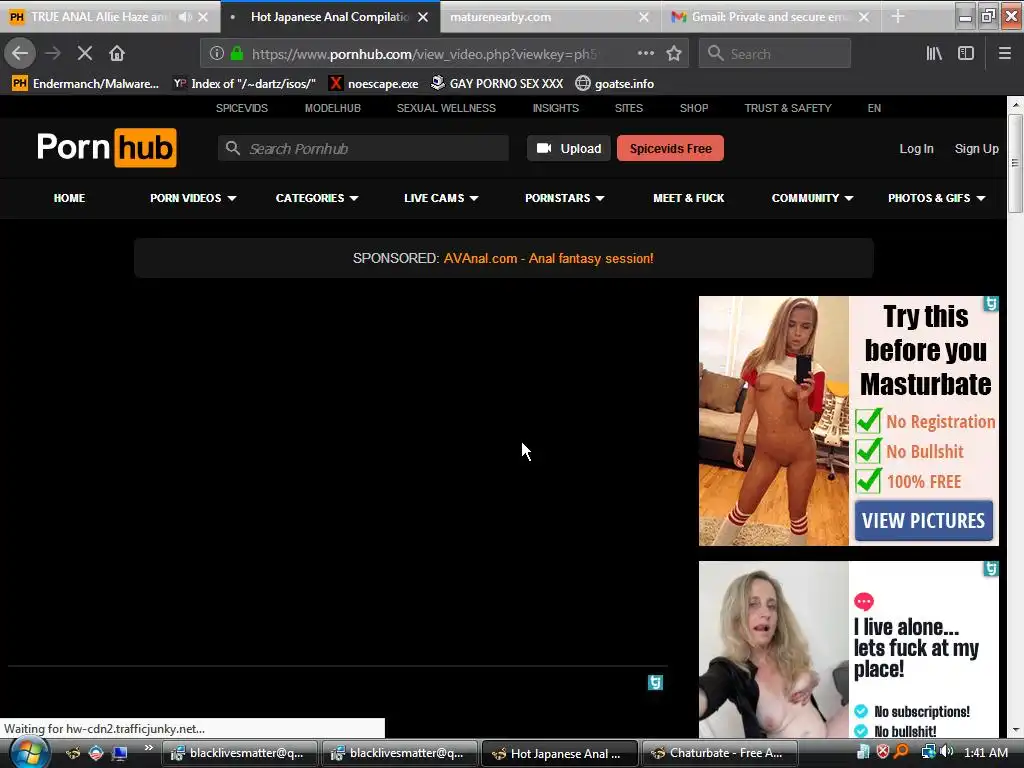Open the SITES top link

coord(628,108)
